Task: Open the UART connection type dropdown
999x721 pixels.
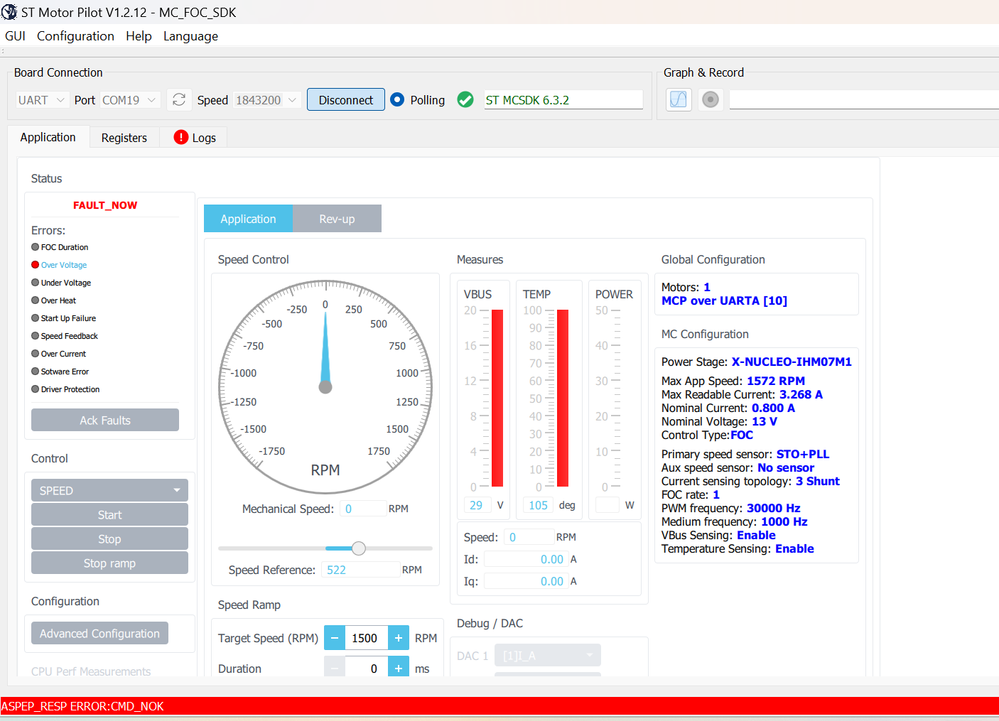Action: pos(41,100)
